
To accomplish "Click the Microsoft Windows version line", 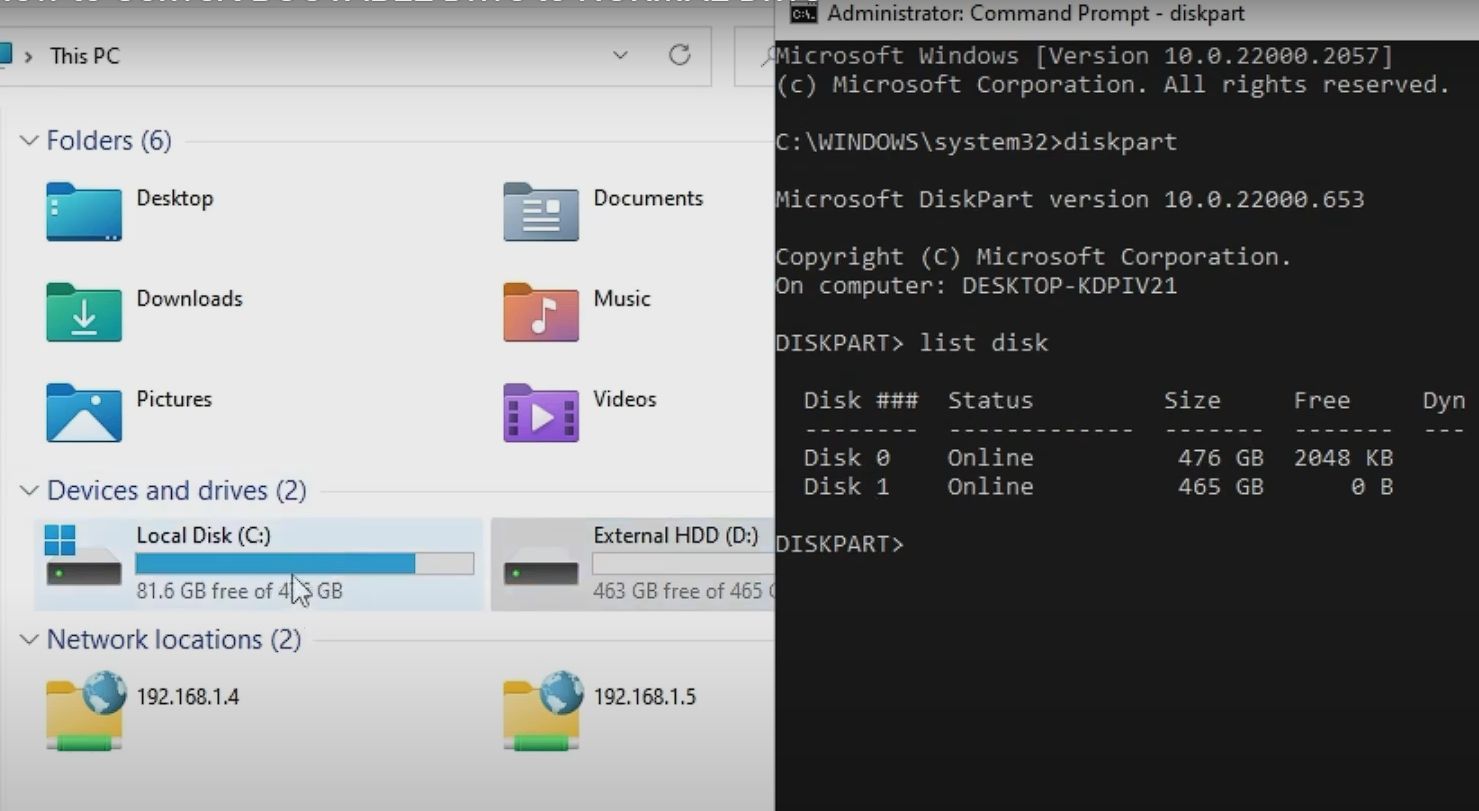I will tap(1084, 56).
